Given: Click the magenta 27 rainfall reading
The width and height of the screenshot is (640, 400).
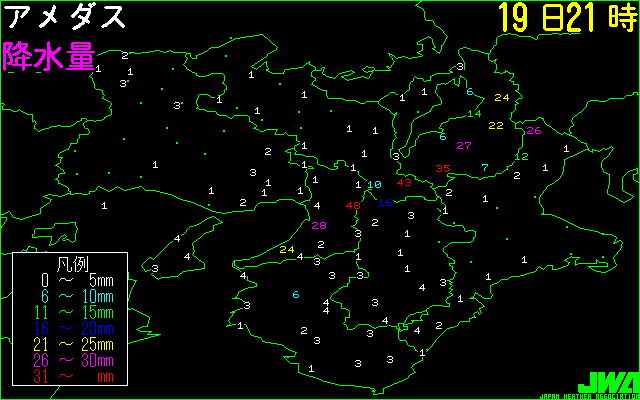Looking at the screenshot, I should (463, 146).
